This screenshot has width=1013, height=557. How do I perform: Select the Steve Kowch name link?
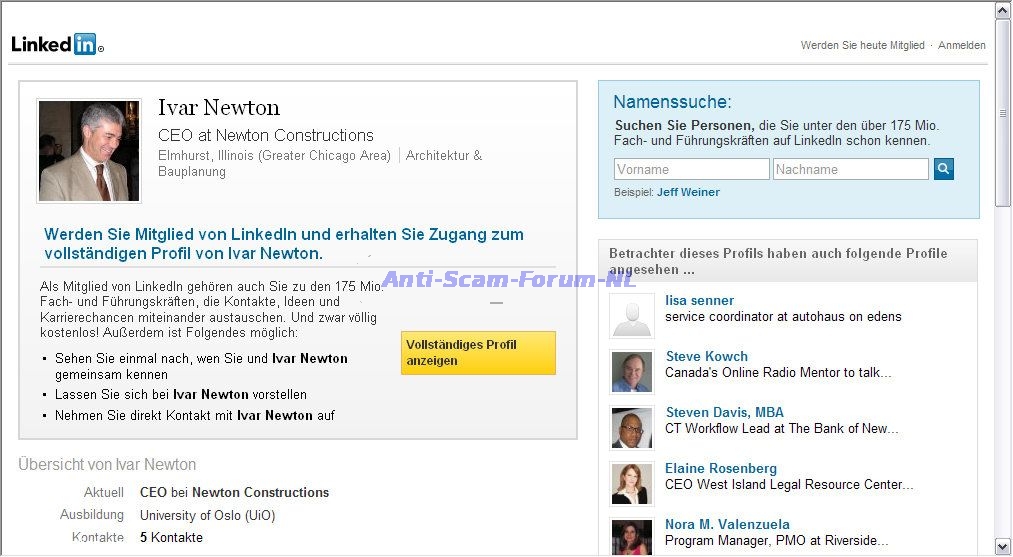coord(706,356)
